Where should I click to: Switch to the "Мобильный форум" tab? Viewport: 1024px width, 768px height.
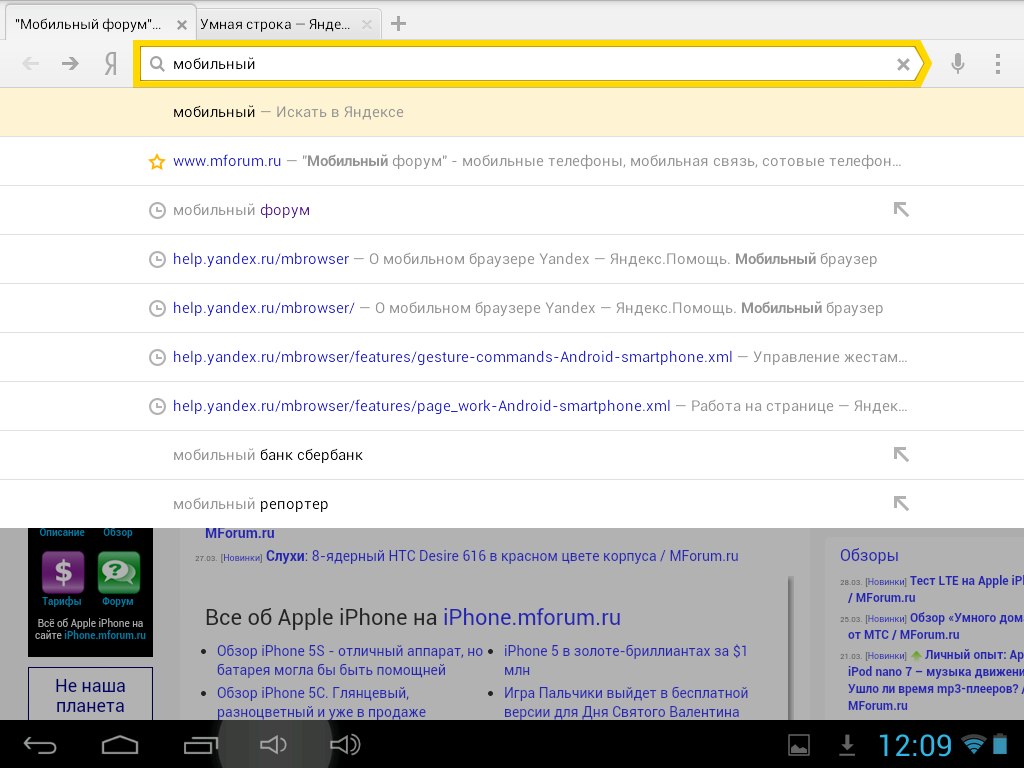pyautogui.click(x=89, y=25)
